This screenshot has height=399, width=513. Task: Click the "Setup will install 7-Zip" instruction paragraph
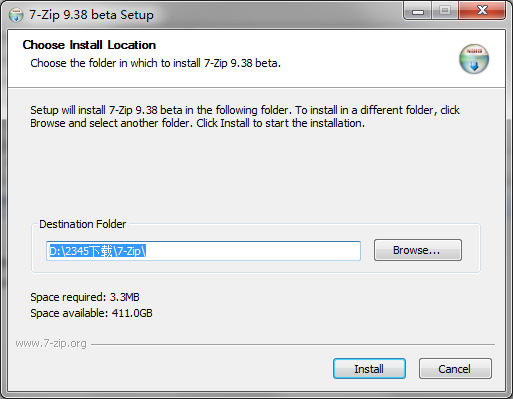coord(245,117)
